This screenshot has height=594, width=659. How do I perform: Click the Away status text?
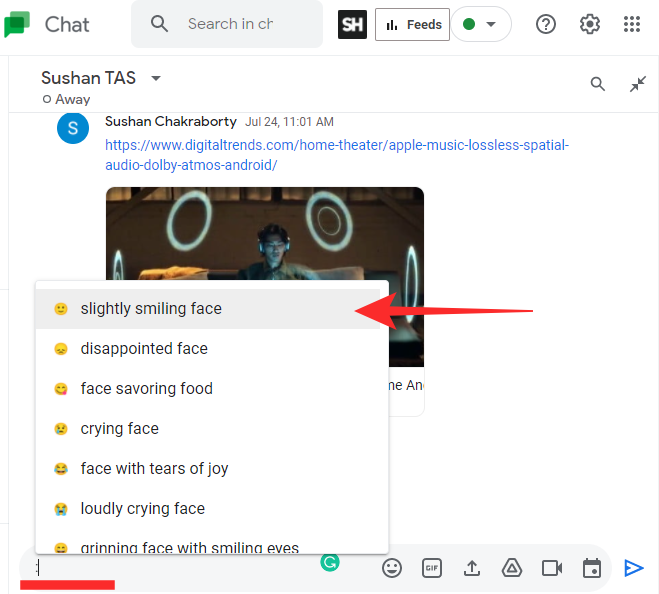tap(72, 99)
